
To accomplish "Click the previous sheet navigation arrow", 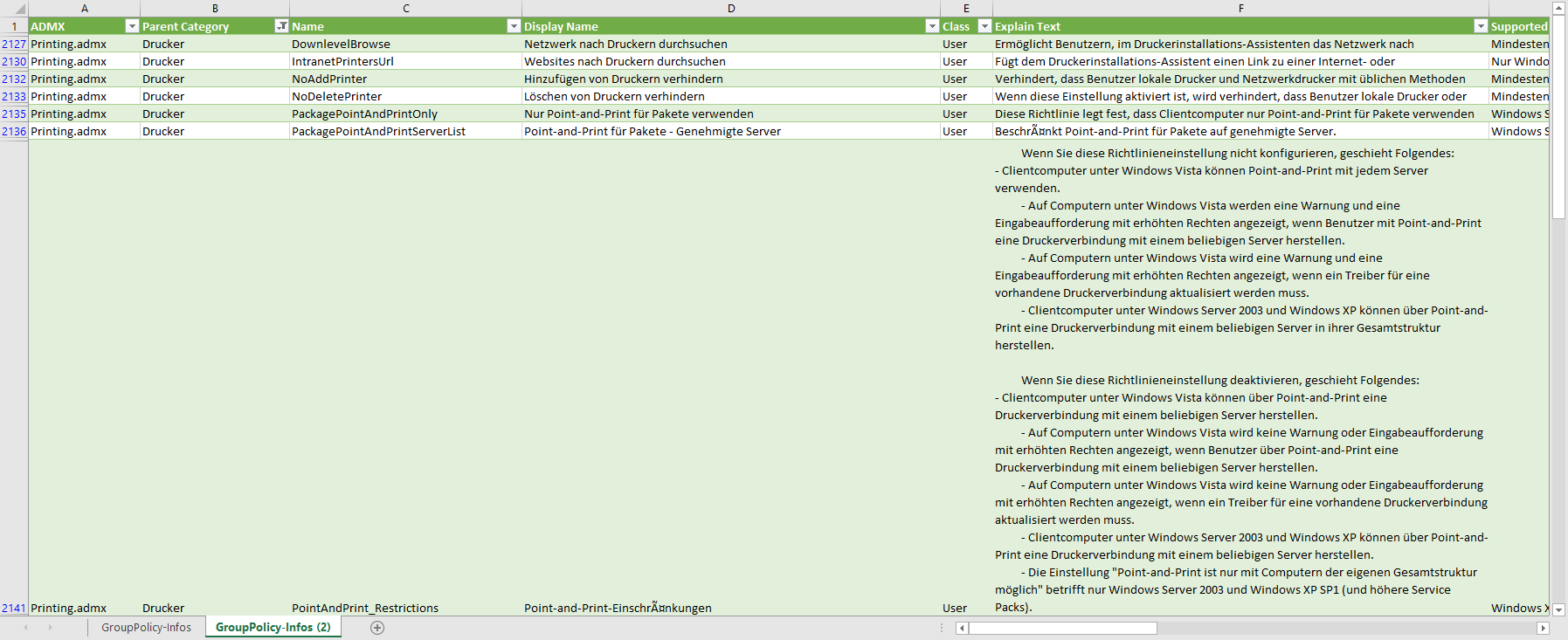I will coord(25,628).
